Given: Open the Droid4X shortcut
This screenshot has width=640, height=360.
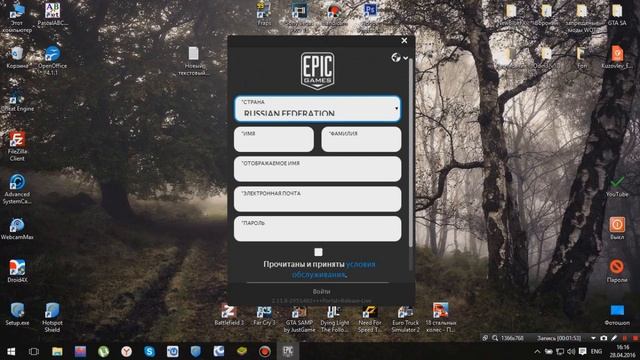Looking at the screenshot, I should 17,272.
